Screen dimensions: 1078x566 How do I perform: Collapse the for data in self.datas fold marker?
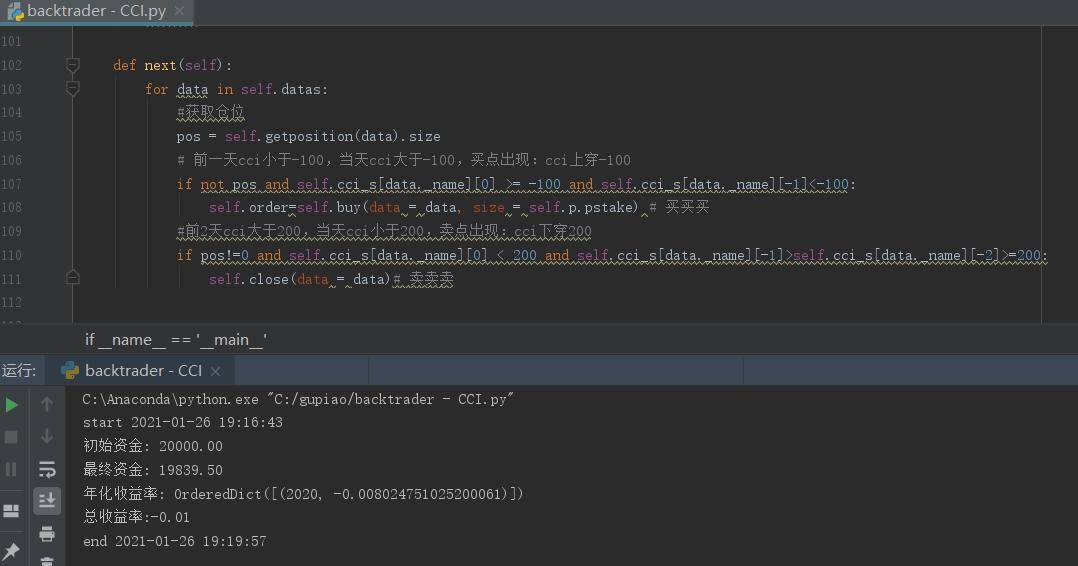(72, 89)
